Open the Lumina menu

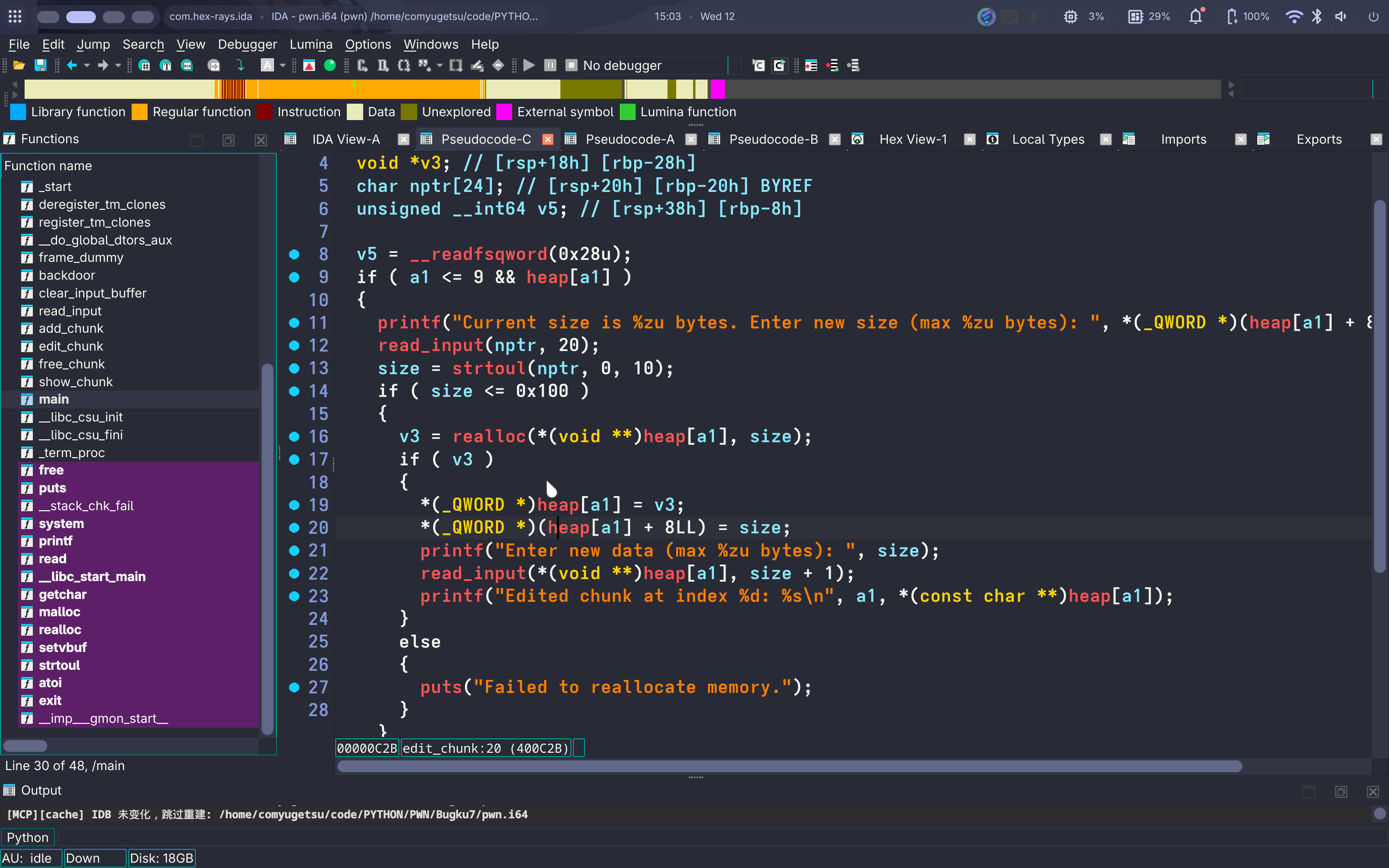(311, 44)
